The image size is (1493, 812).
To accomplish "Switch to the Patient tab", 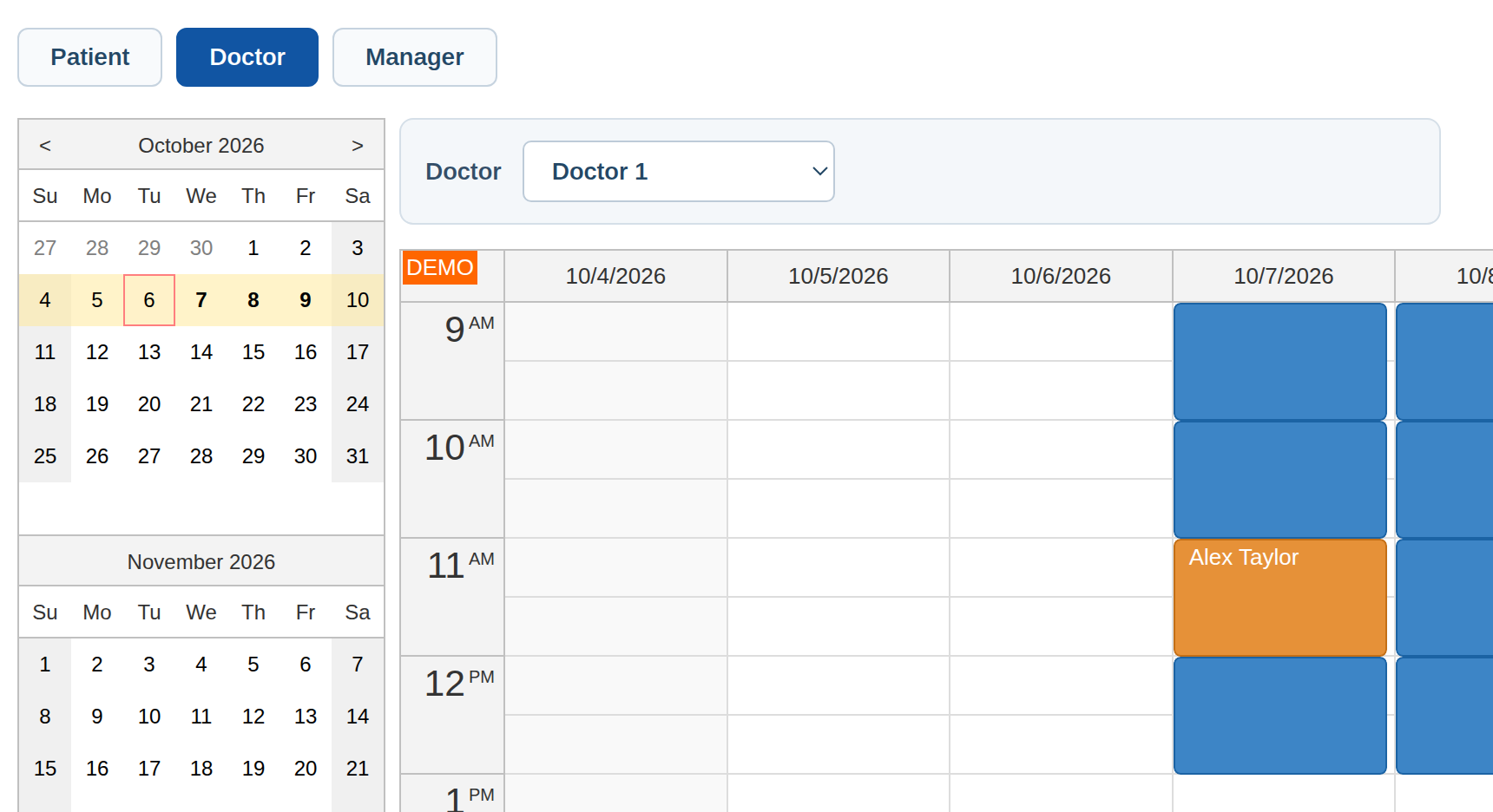I will point(89,57).
